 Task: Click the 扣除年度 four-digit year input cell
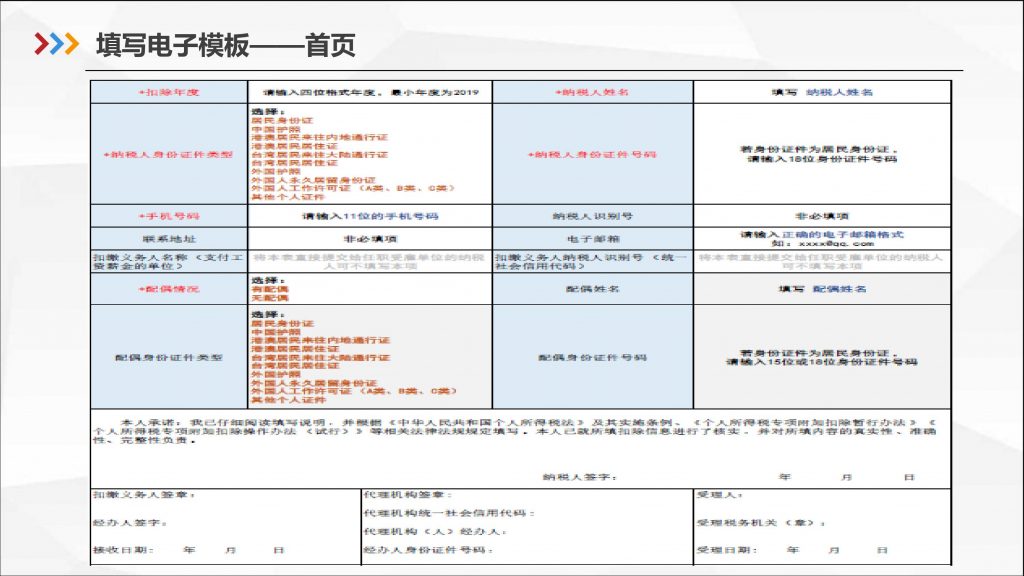pyautogui.click(x=370, y=92)
